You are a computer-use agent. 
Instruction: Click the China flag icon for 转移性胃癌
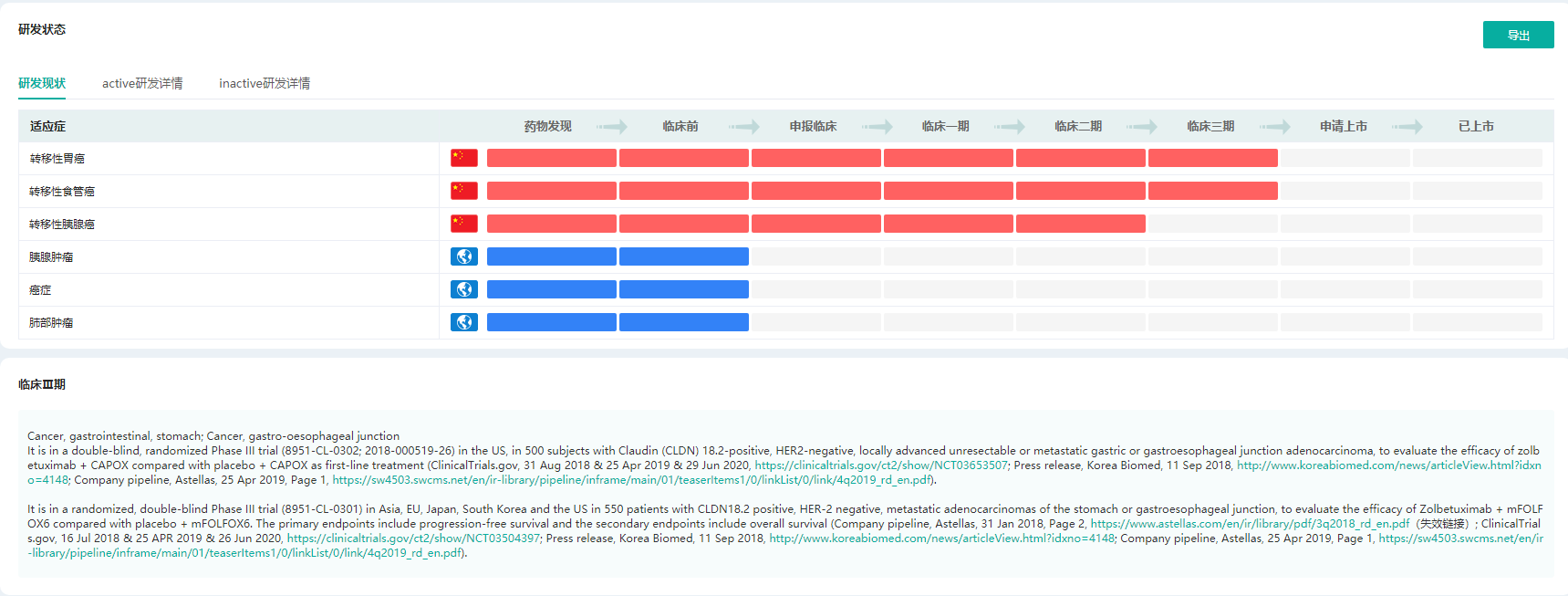(463, 158)
